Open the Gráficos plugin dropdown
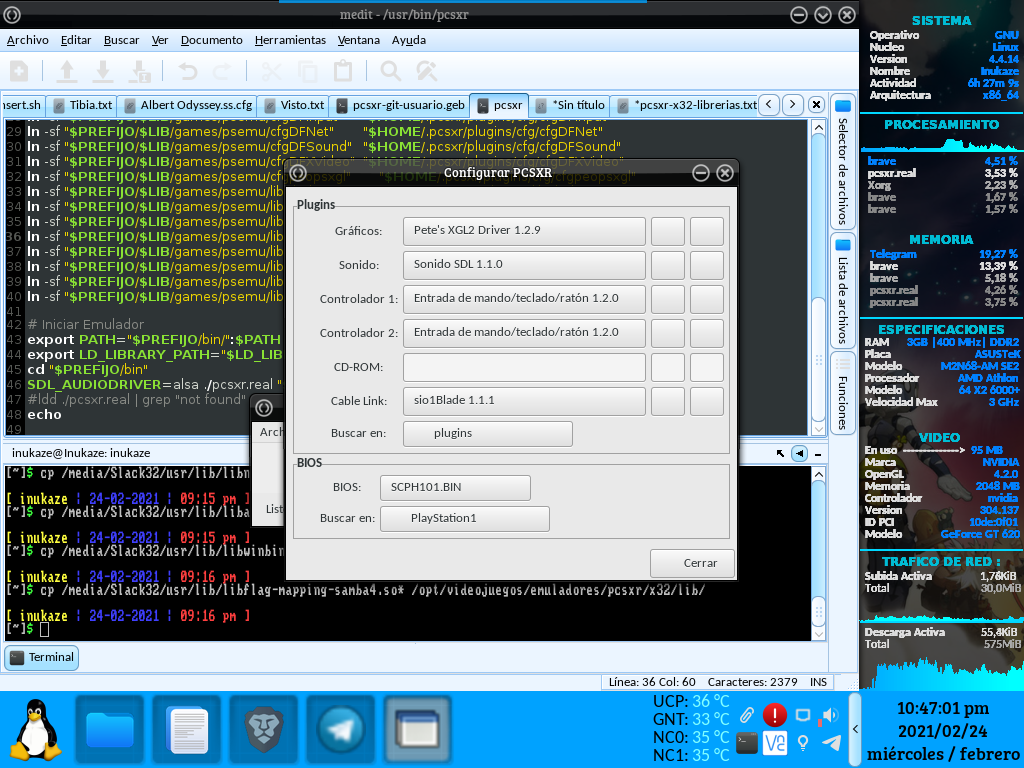The width and height of the screenshot is (1024, 768). point(524,231)
